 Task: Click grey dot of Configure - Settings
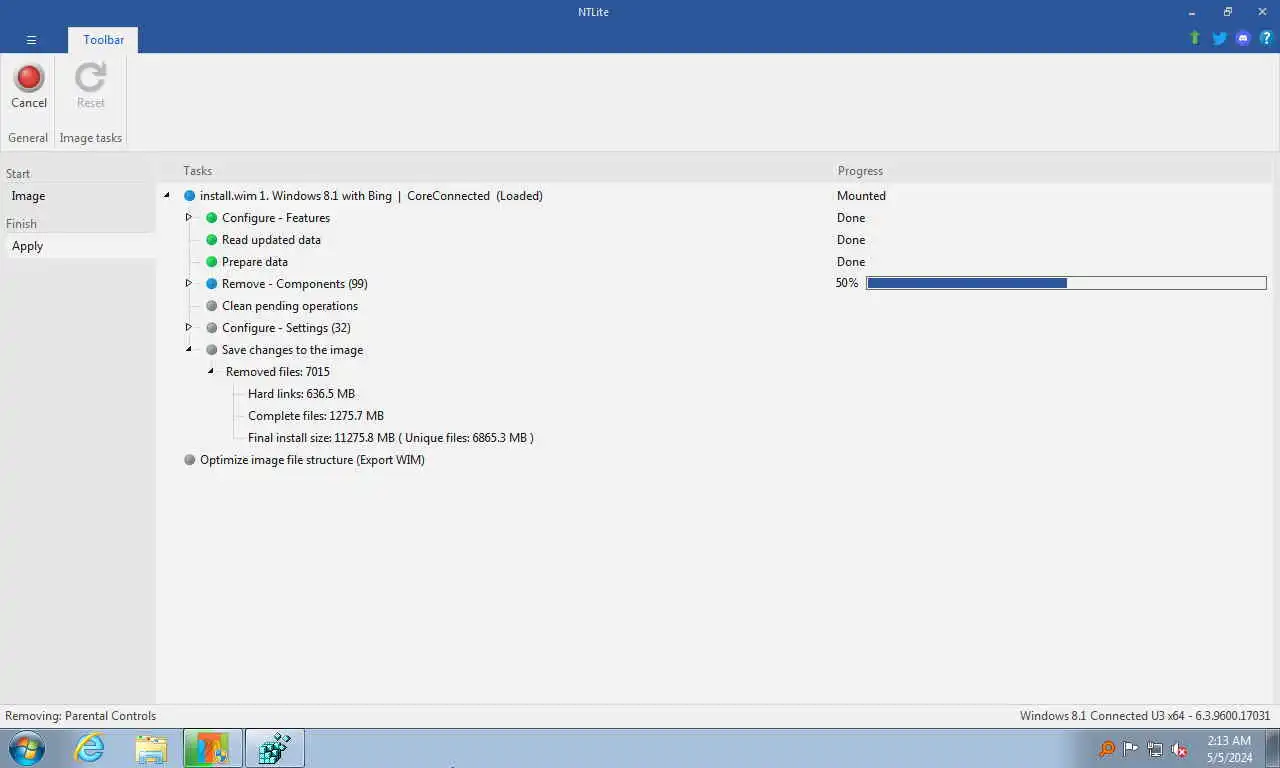[211, 328]
